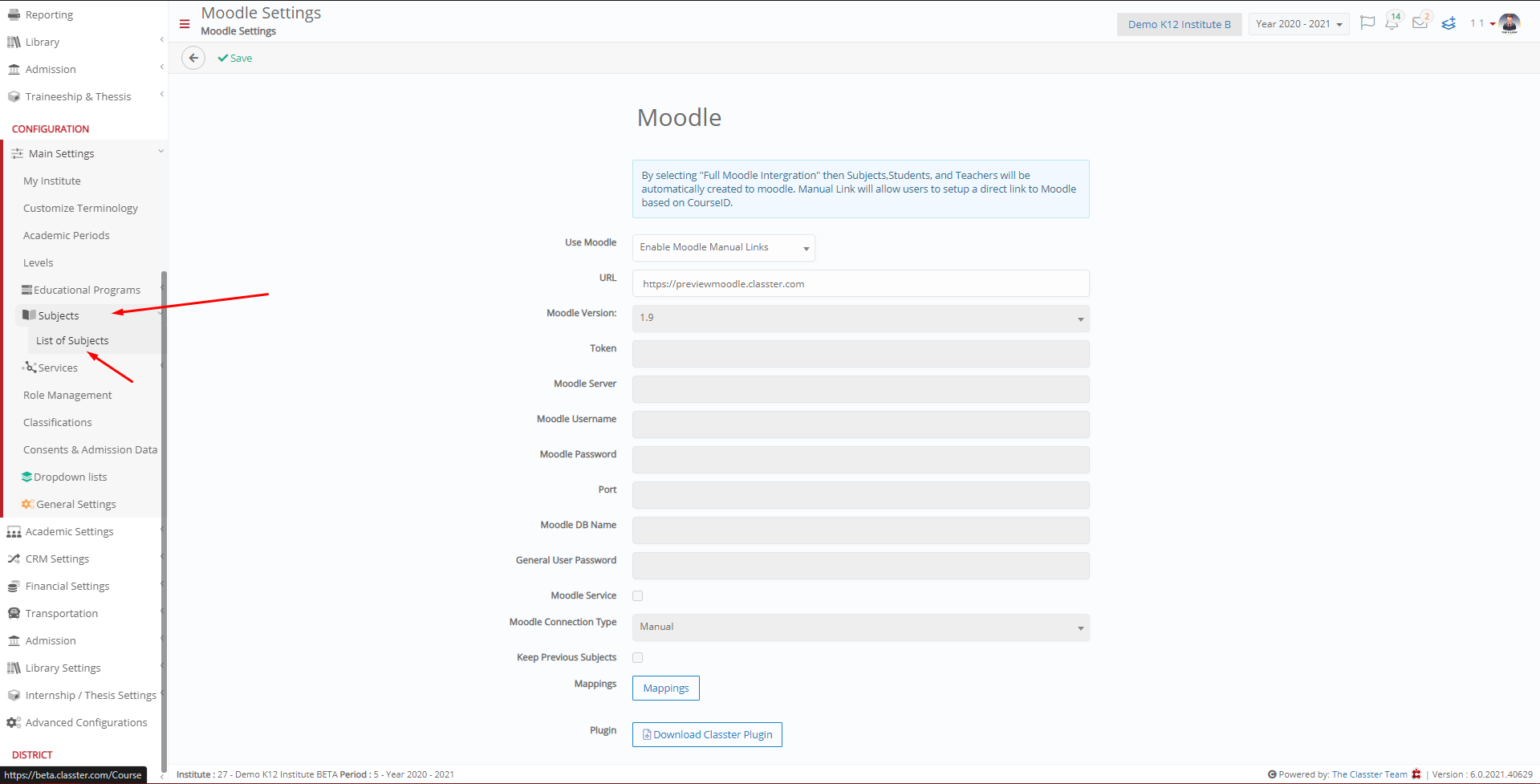The width and height of the screenshot is (1540, 784).
Task: Open the messages envelope icon
Action: pos(1421,22)
